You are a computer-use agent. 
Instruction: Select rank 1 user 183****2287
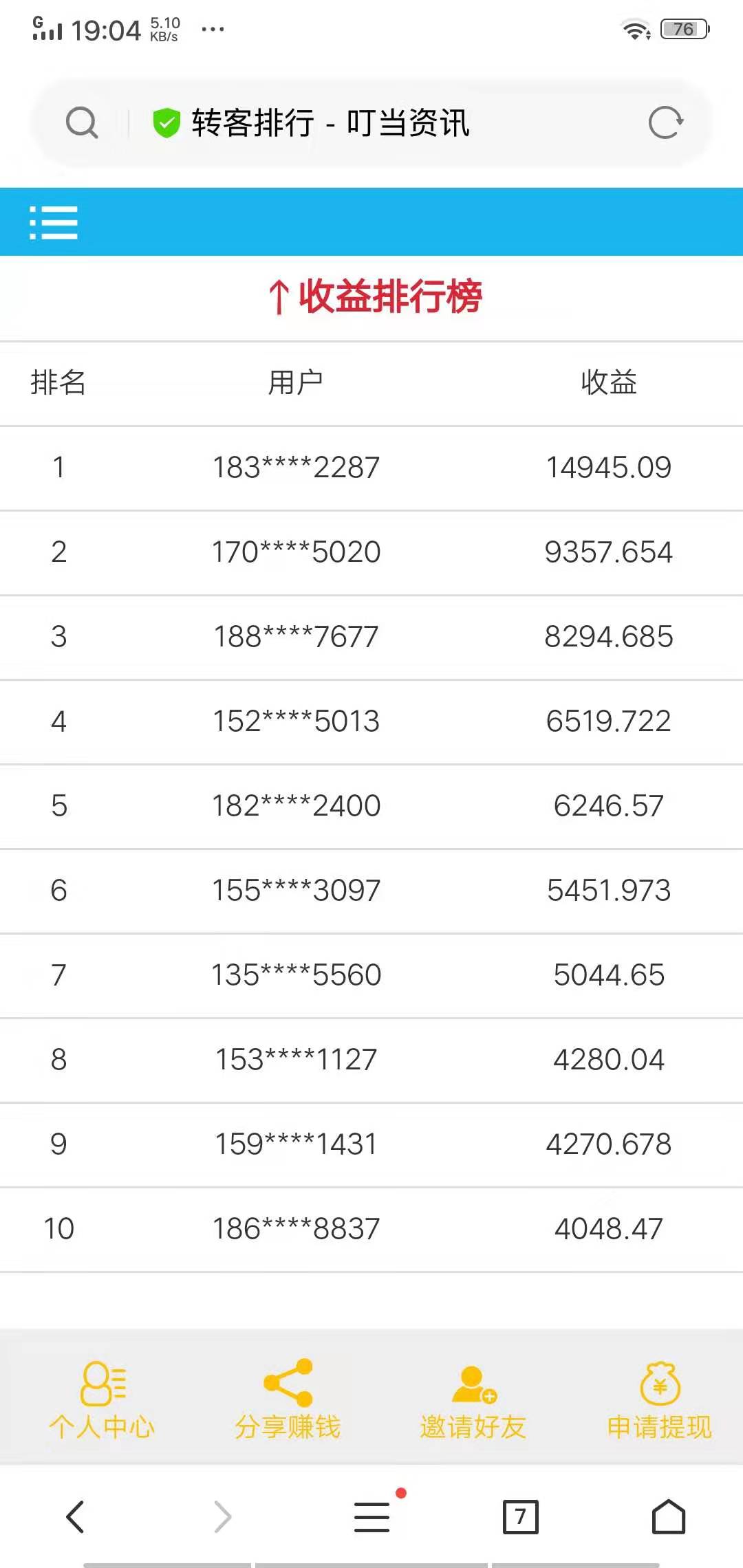pyautogui.click(x=296, y=468)
